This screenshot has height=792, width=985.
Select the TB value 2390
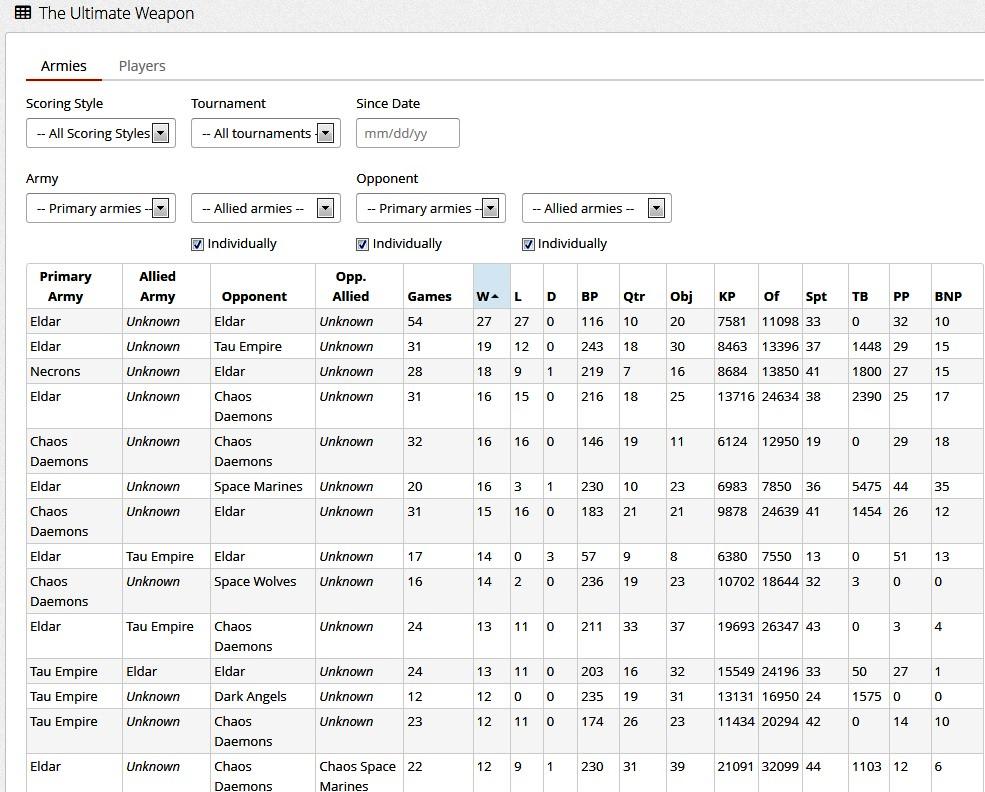(866, 397)
